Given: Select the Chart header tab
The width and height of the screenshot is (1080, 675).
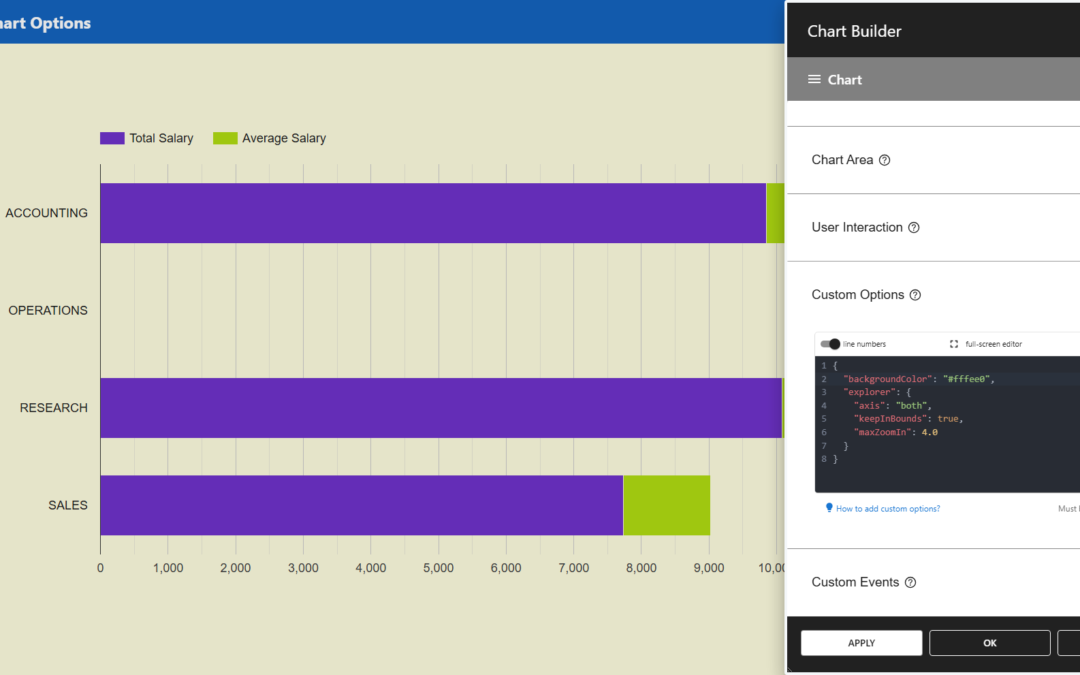Looking at the screenshot, I should tap(844, 79).
